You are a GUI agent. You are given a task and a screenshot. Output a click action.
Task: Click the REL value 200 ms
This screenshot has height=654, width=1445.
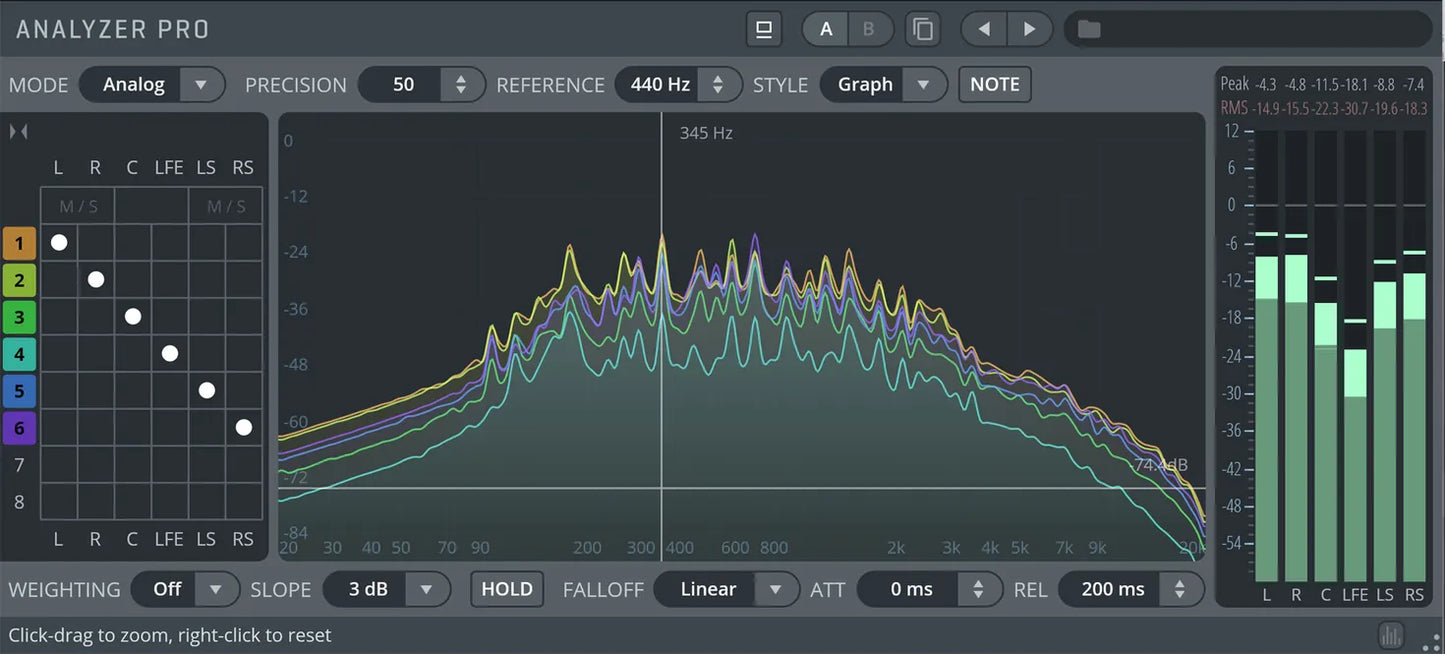pyautogui.click(x=1110, y=589)
